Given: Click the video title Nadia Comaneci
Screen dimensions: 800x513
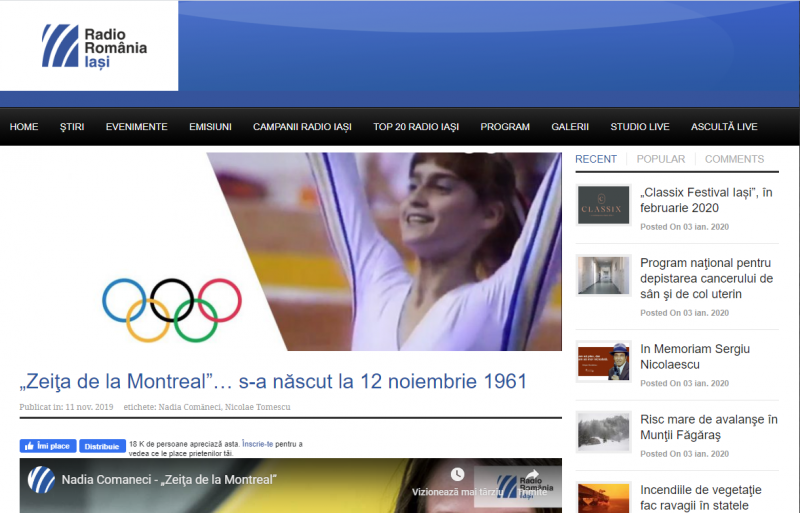Looking at the screenshot, I should click(x=169, y=480).
